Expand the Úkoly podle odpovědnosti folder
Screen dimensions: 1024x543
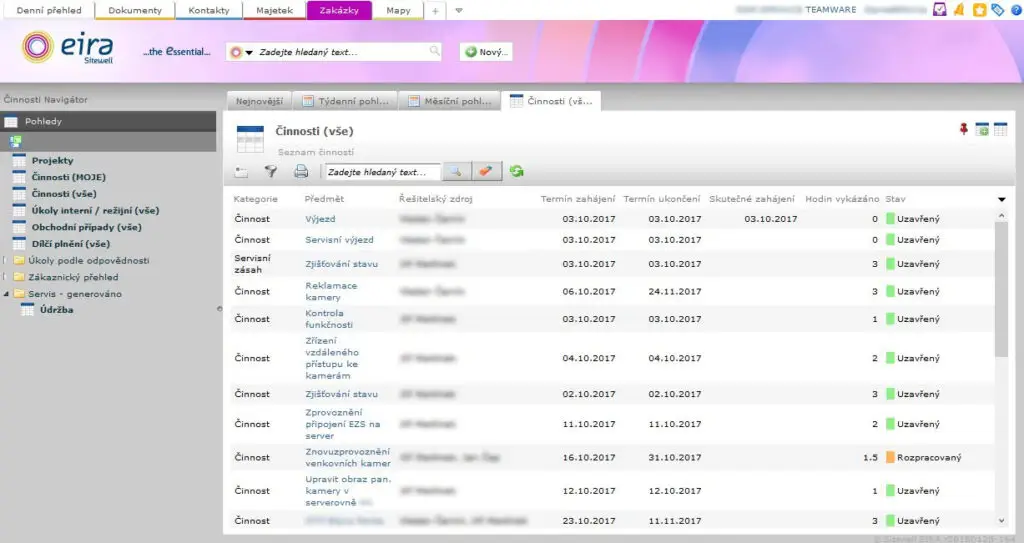tap(6, 261)
